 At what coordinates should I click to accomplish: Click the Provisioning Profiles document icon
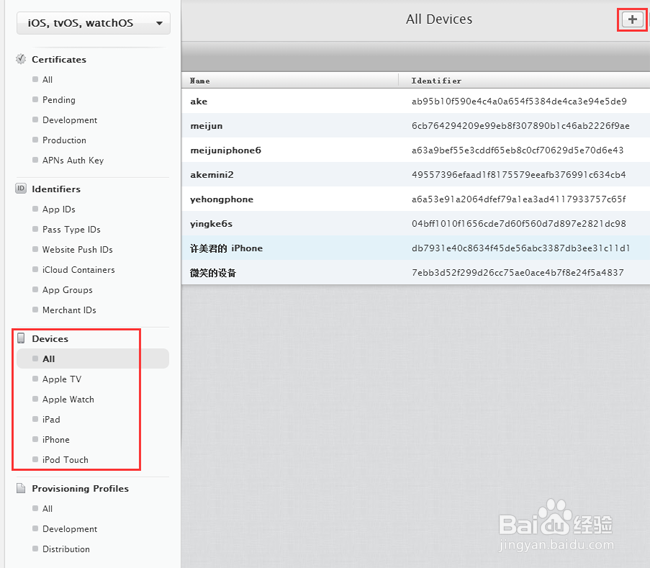21,488
